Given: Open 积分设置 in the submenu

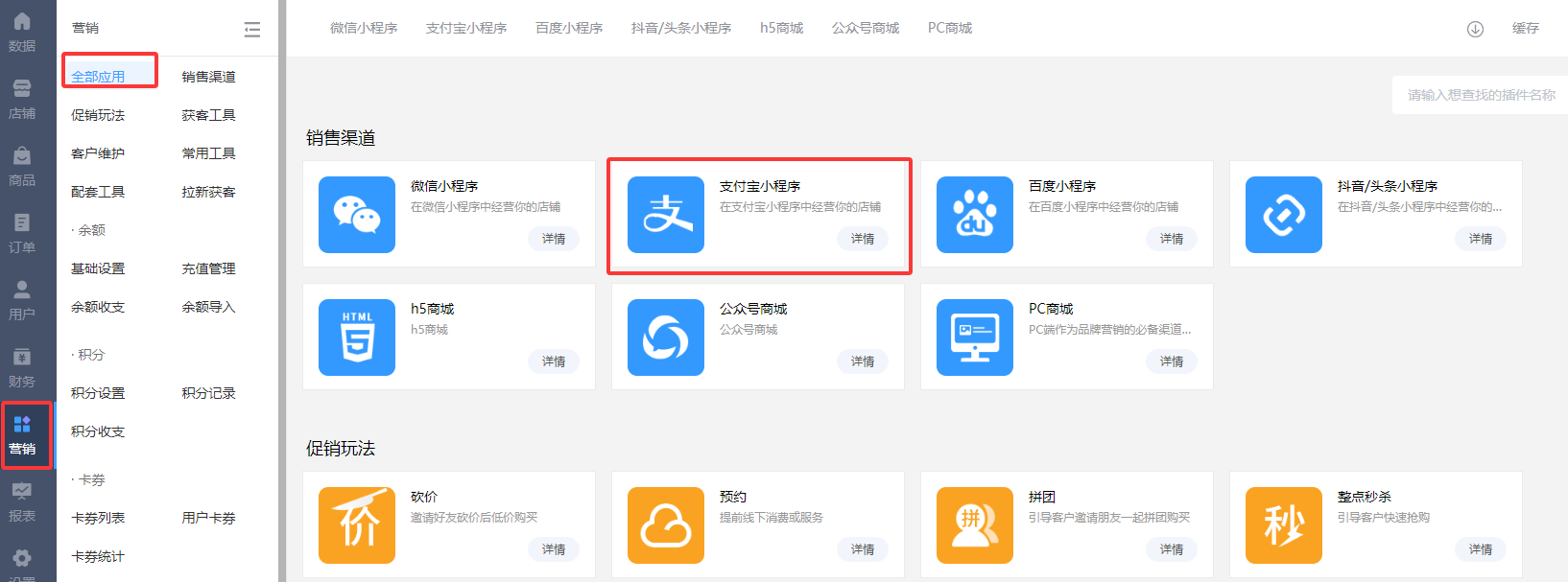Looking at the screenshot, I should 98,393.
